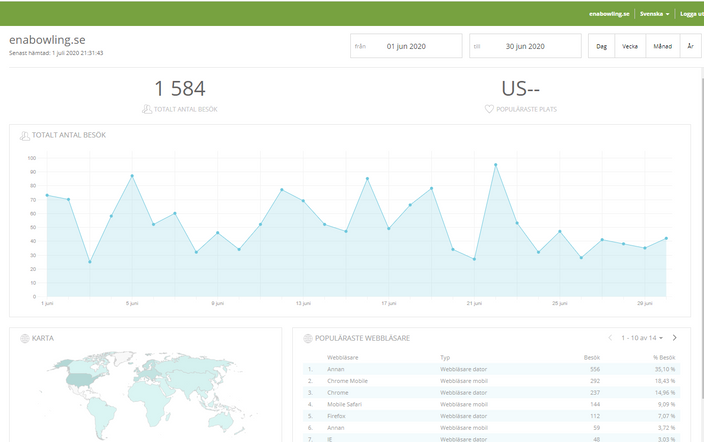The height and width of the screenshot is (442, 704).
Task: Click the '% Besök' column header
Action: [x=664, y=358]
